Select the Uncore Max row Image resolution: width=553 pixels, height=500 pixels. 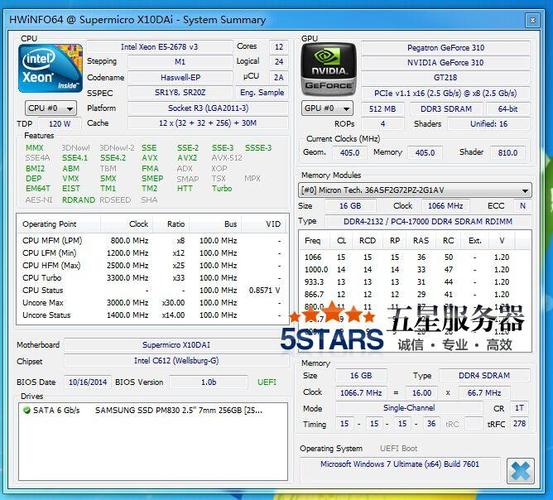pos(153,303)
